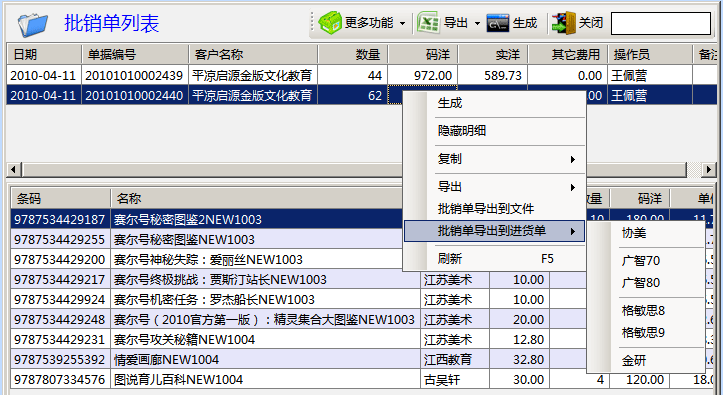Open the 更多功能 dropdown arrow
The image size is (723, 395).
pos(403,24)
